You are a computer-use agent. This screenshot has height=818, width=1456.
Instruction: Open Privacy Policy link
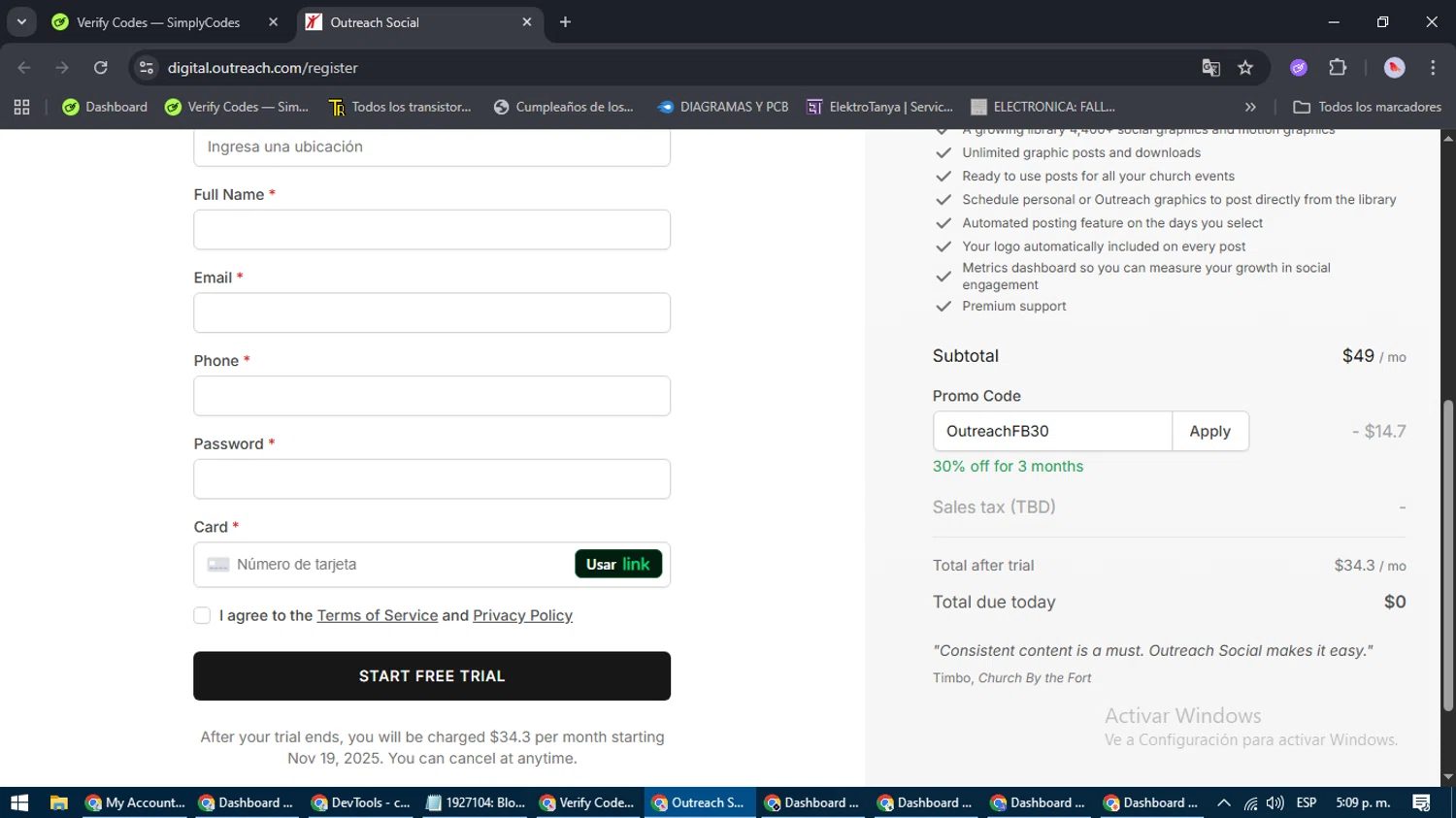click(522, 615)
